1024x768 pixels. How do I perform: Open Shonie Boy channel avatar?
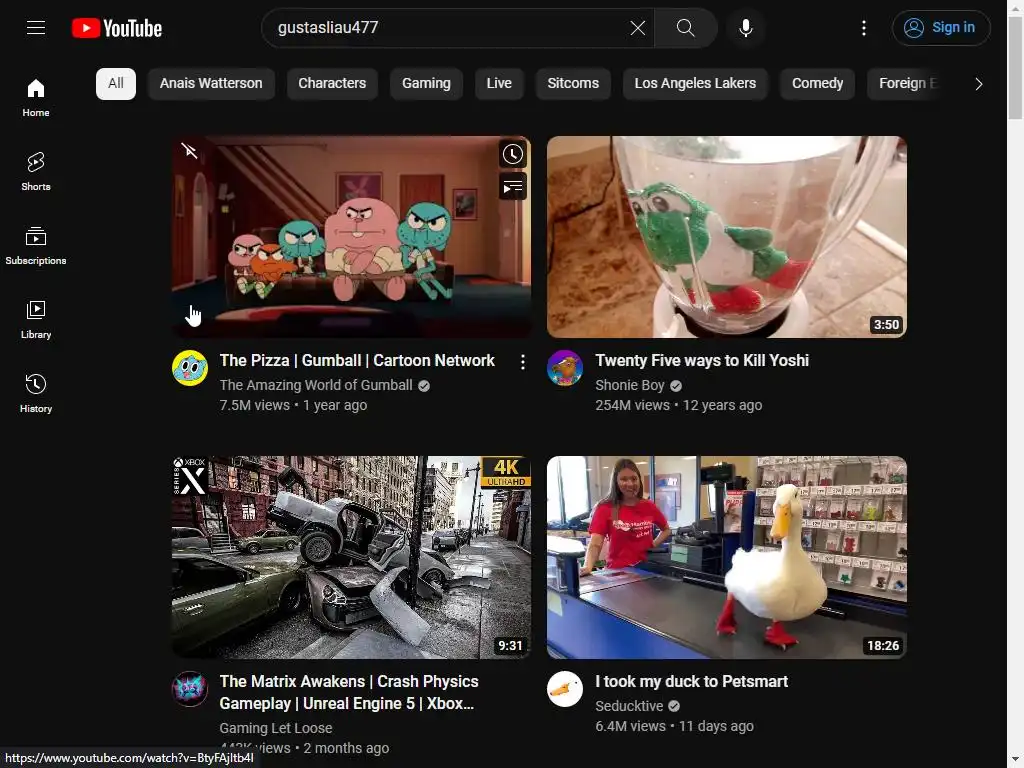565,368
